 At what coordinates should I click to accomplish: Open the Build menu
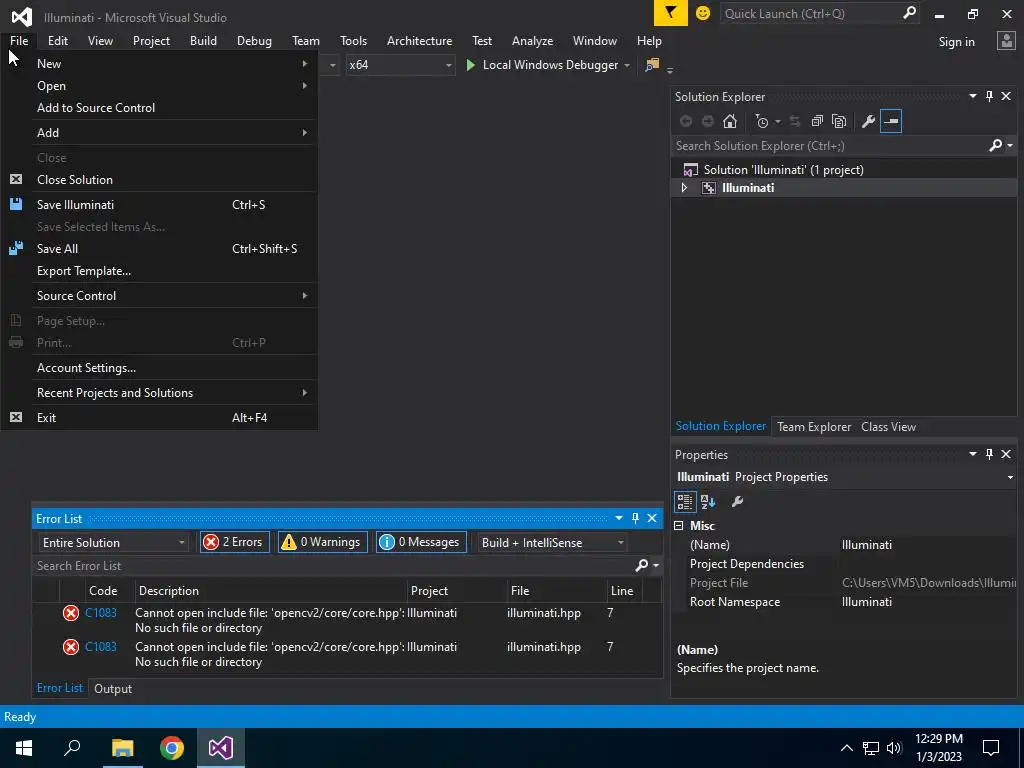(x=203, y=40)
